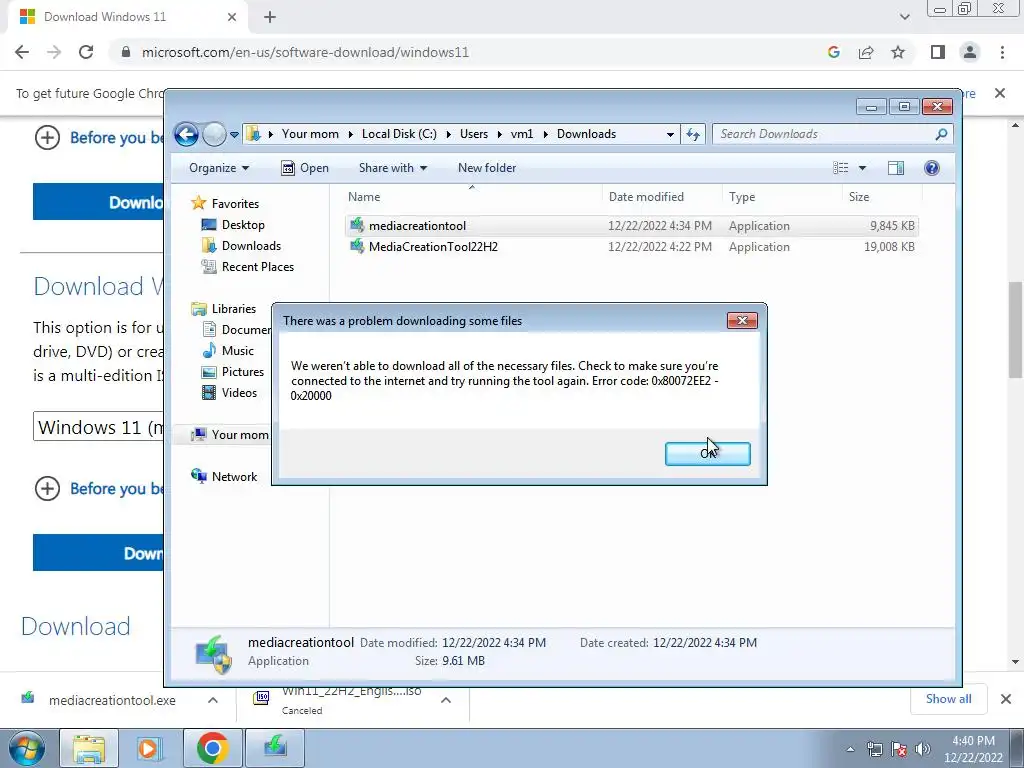The height and width of the screenshot is (768, 1024).
Task: Click vm1 breadcrumb segment
Action: click(x=522, y=134)
